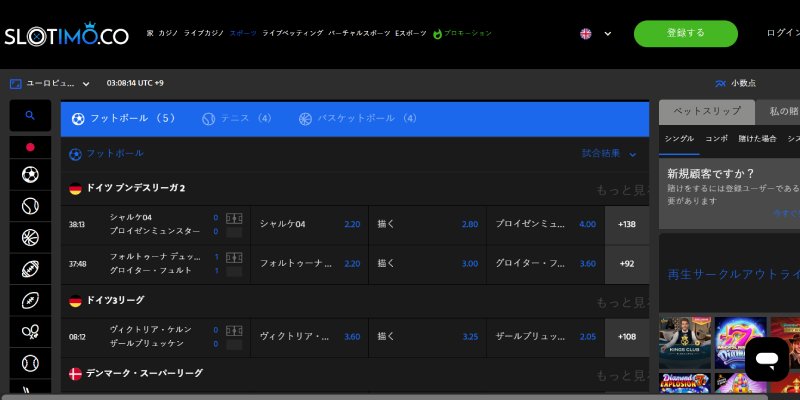Expand +92 more markets for フォルトゥーナ
This screenshot has height=400, width=800.
pos(627,264)
